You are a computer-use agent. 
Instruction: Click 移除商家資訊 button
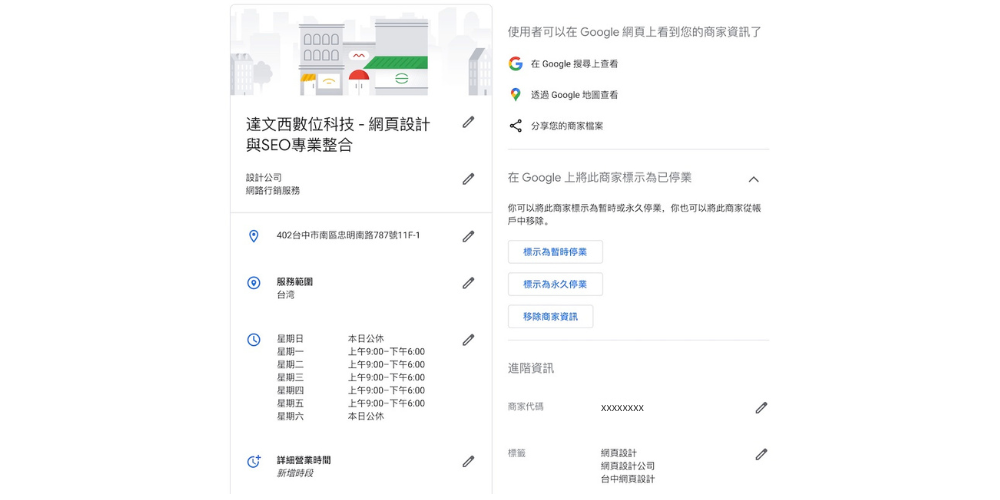point(550,317)
